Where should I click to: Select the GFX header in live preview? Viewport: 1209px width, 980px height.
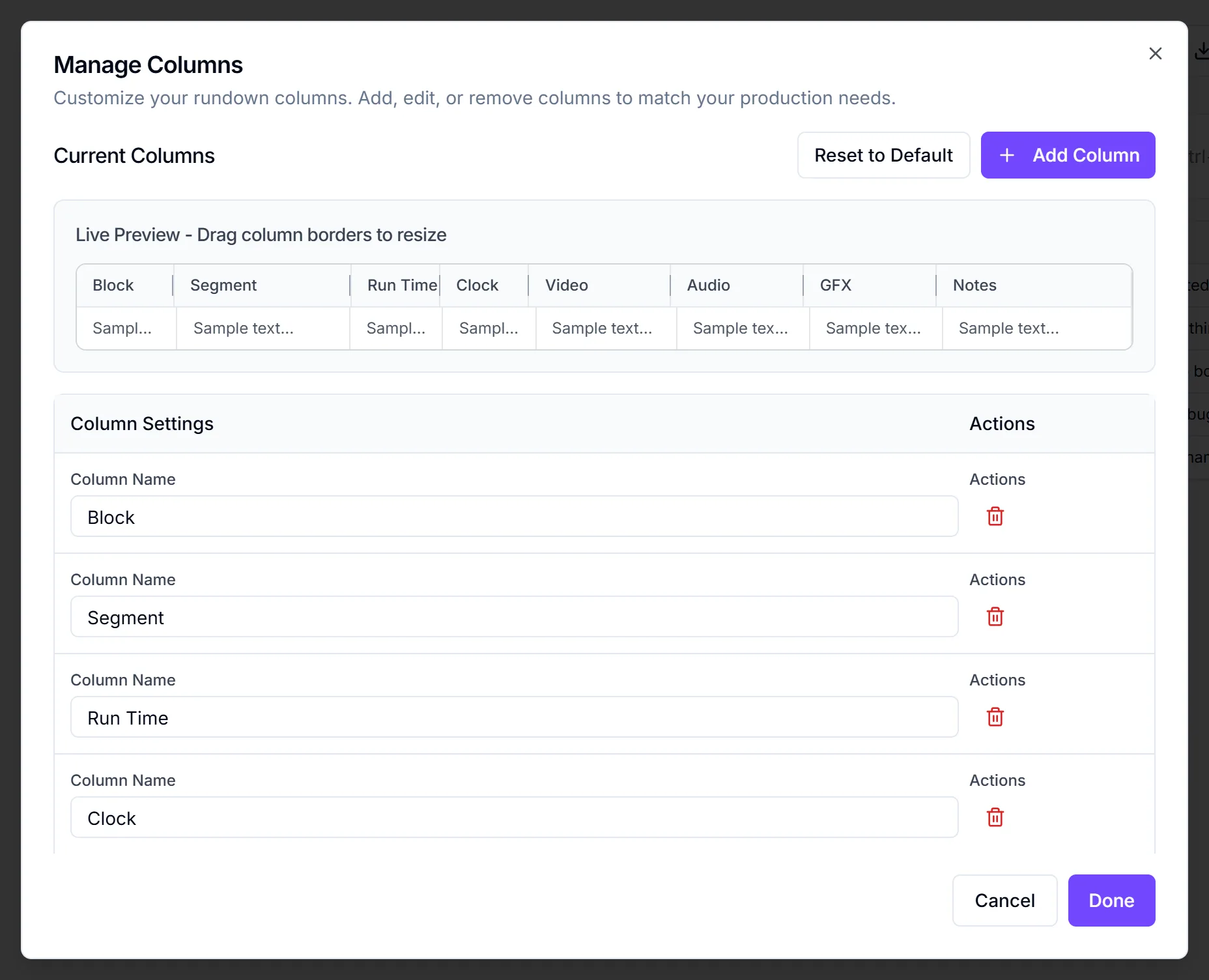pyautogui.click(x=870, y=285)
